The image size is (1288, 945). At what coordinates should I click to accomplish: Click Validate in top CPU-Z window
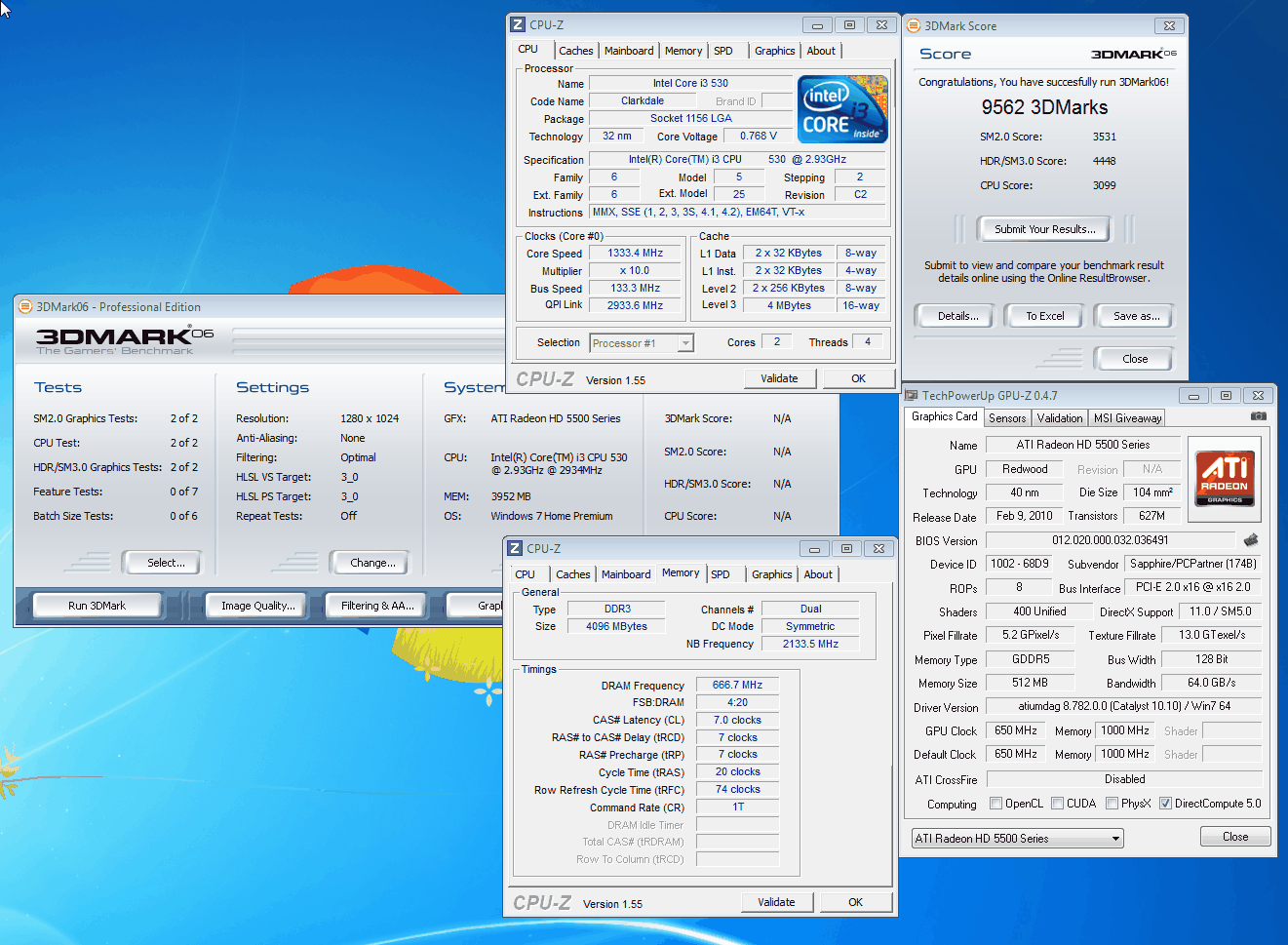(779, 378)
